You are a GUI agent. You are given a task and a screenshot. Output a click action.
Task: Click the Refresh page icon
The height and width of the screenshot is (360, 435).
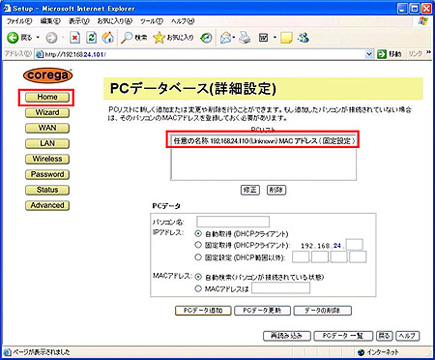coord(91,38)
